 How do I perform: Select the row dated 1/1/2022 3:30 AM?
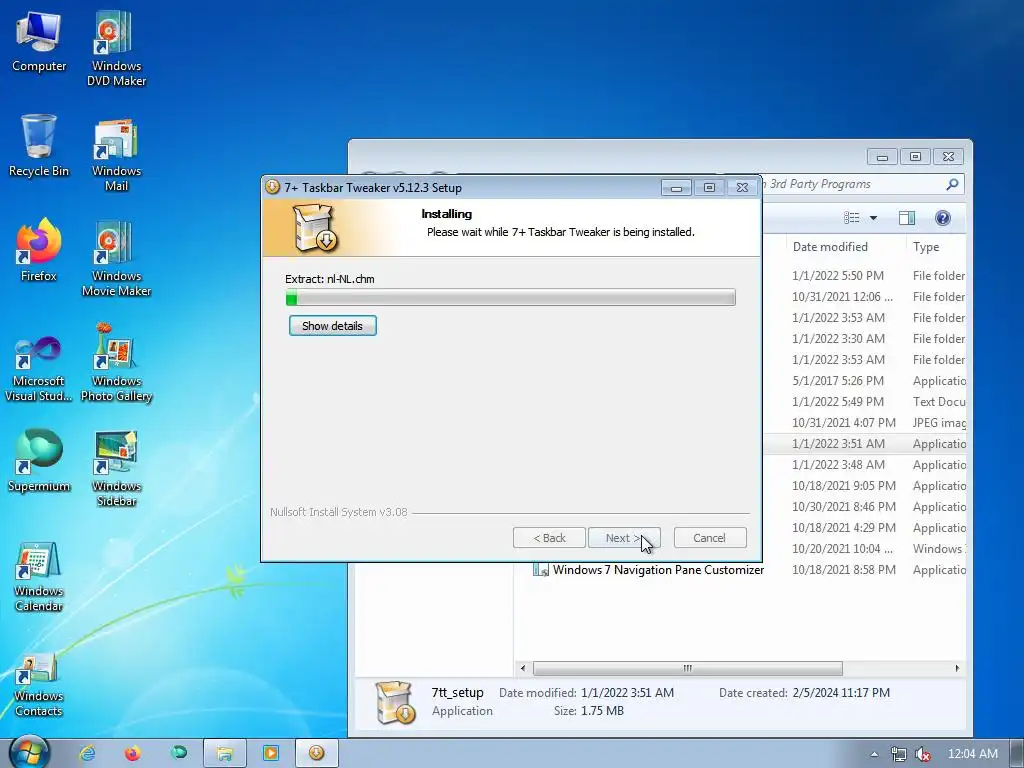click(864, 339)
